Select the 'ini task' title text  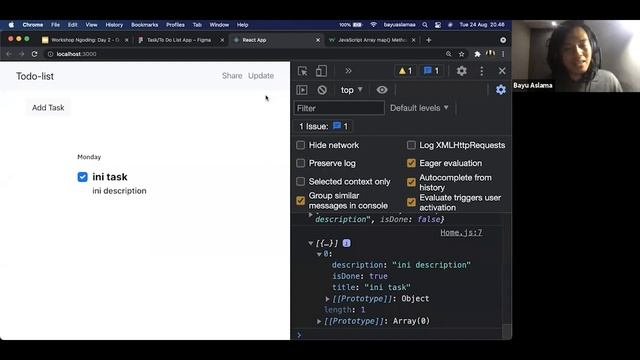tap(110, 177)
